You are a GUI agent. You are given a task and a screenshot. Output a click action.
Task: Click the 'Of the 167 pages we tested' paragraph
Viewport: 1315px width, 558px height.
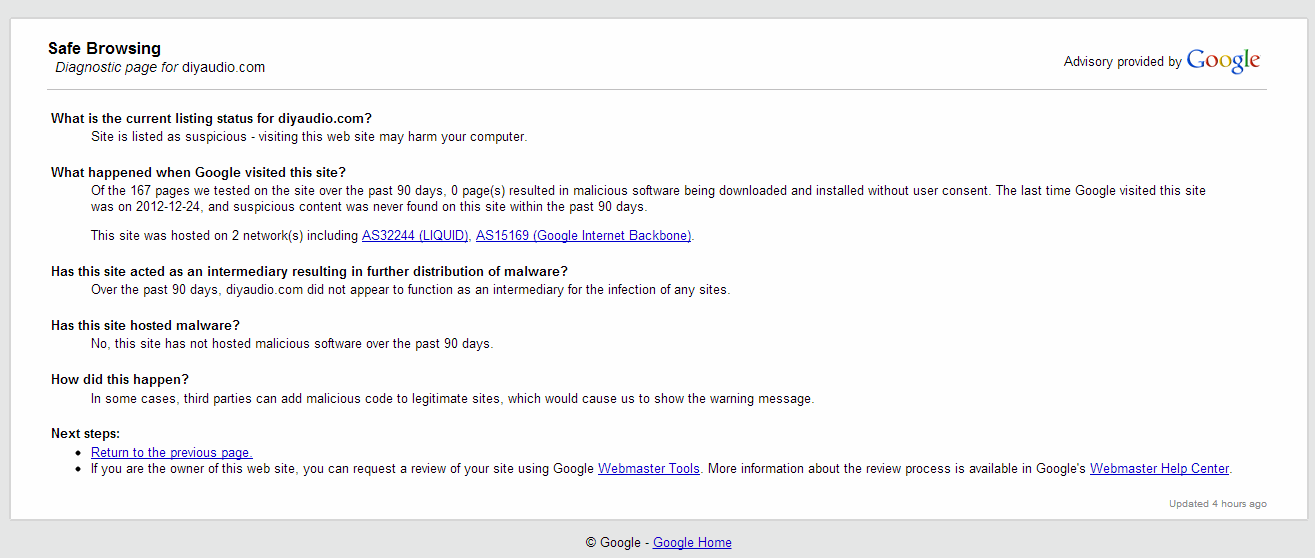coord(648,199)
